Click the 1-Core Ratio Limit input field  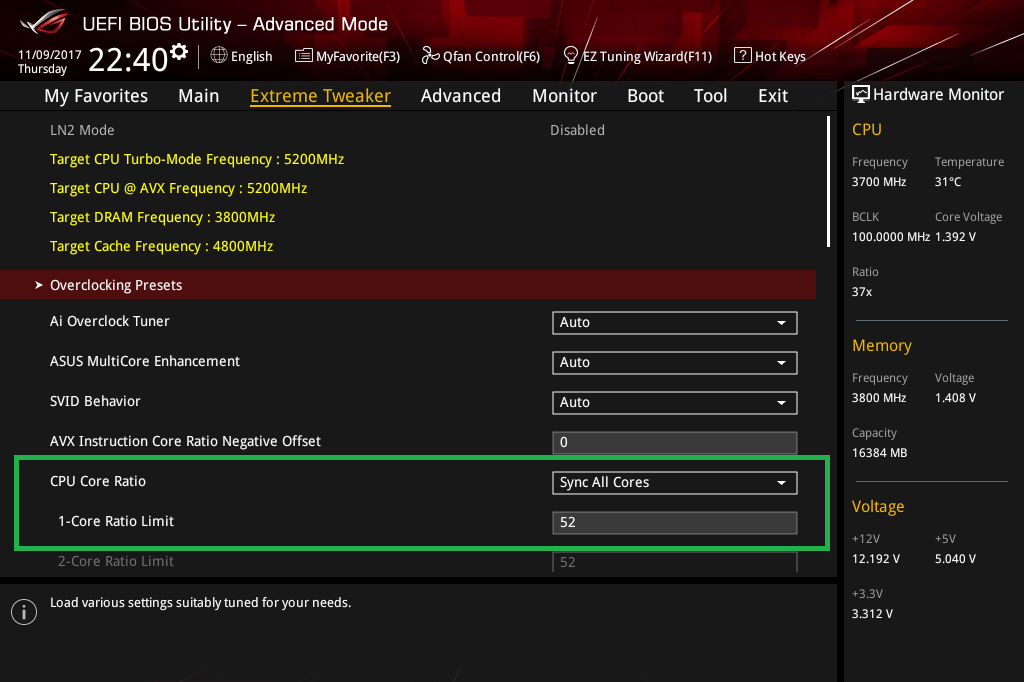675,523
